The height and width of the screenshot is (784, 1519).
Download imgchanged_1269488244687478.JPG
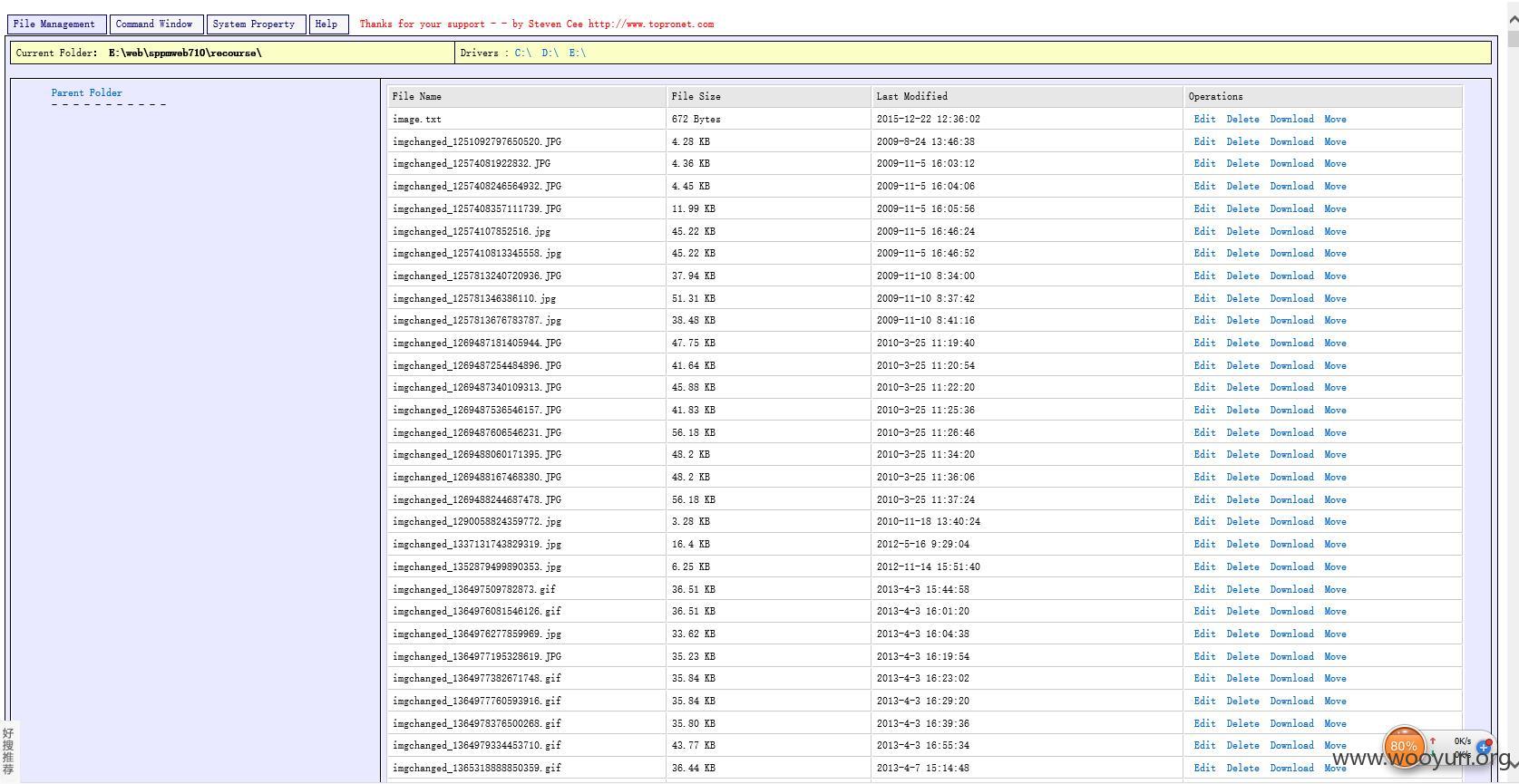(1291, 499)
